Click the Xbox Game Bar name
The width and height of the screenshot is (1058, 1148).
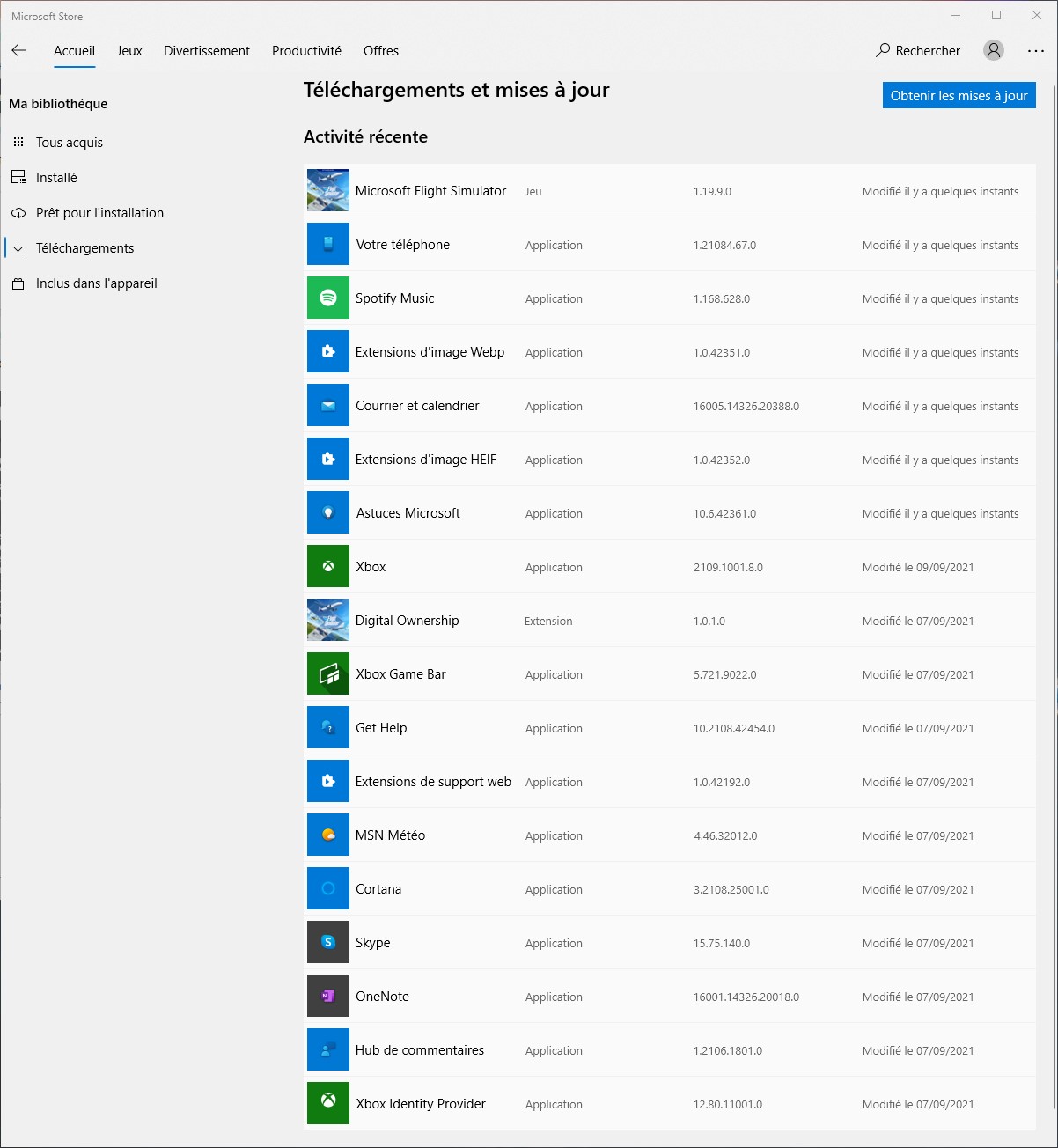(x=400, y=673)
